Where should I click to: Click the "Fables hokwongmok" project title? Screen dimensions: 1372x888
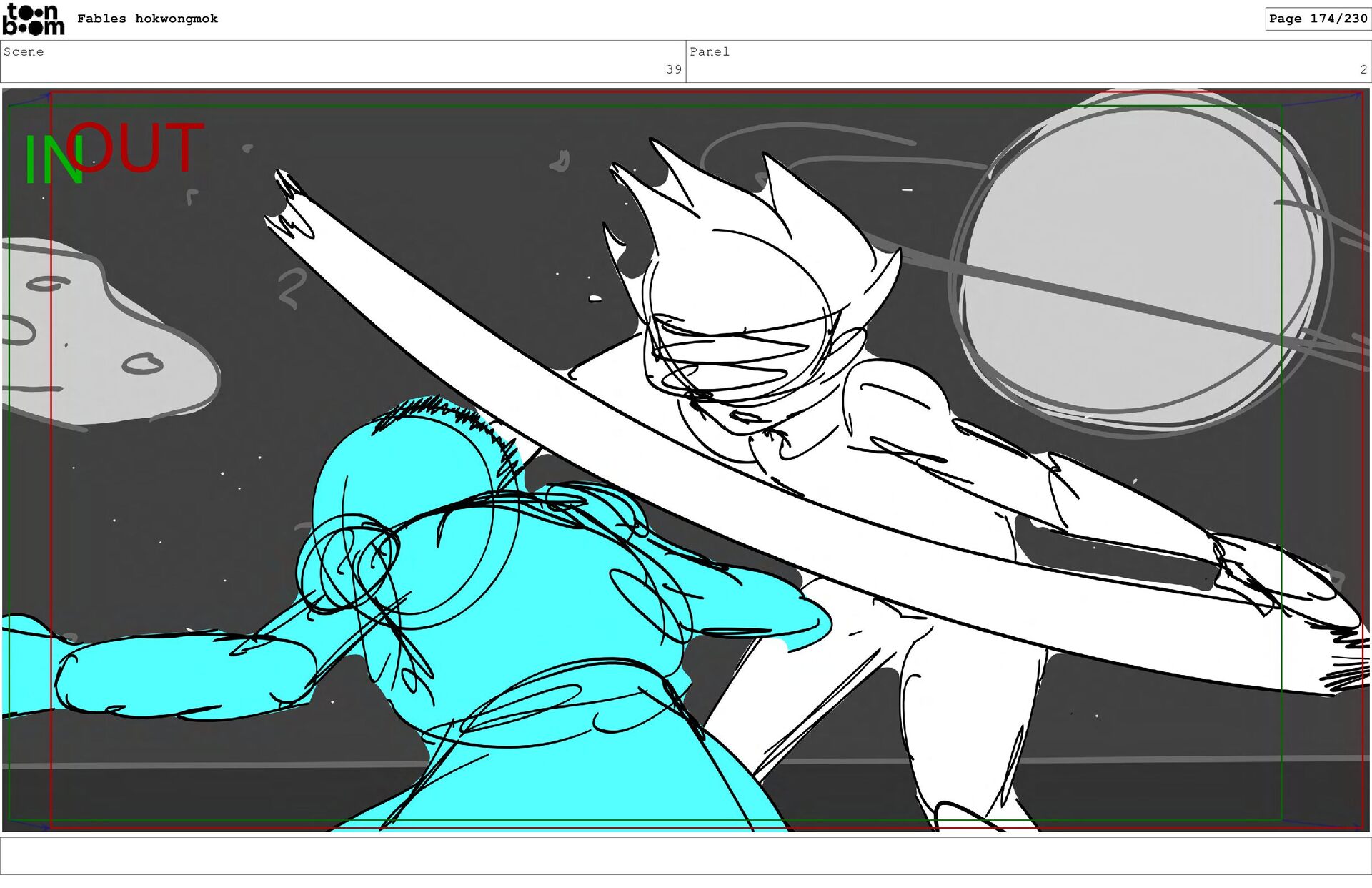coord(147,19)
